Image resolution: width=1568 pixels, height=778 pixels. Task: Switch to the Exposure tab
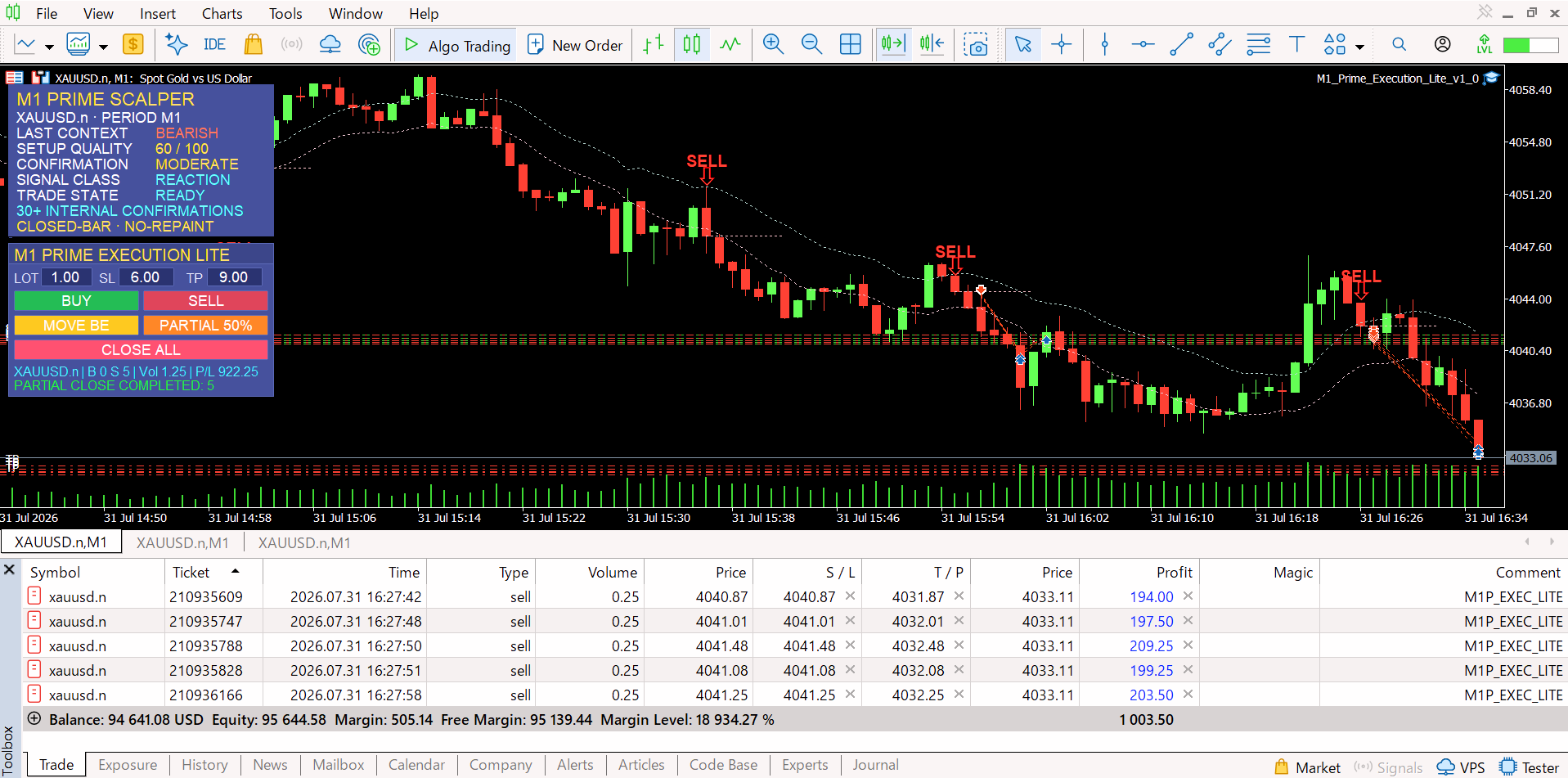[x=128, y=765]
